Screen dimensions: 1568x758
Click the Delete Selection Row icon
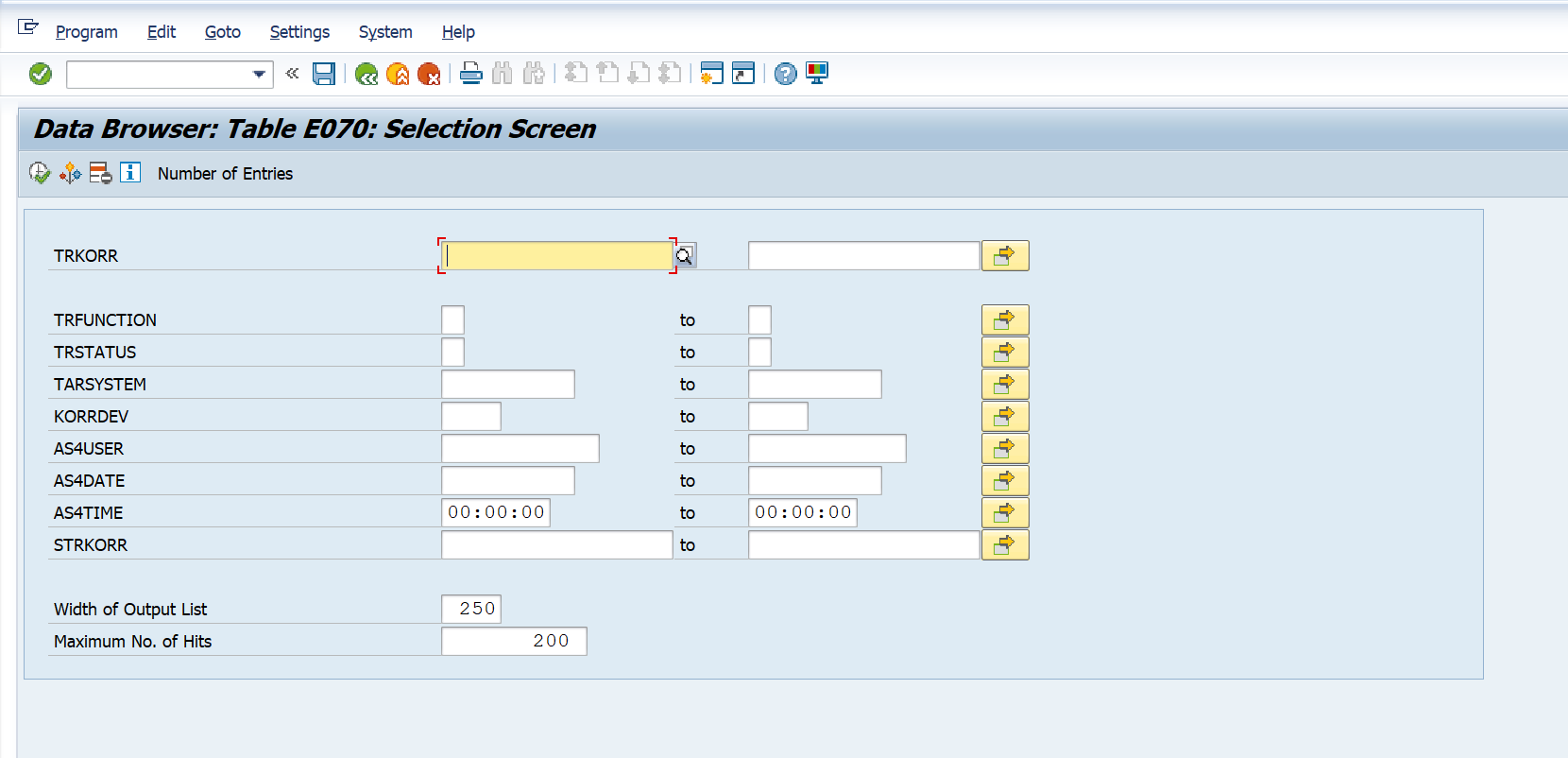point(100,173)
